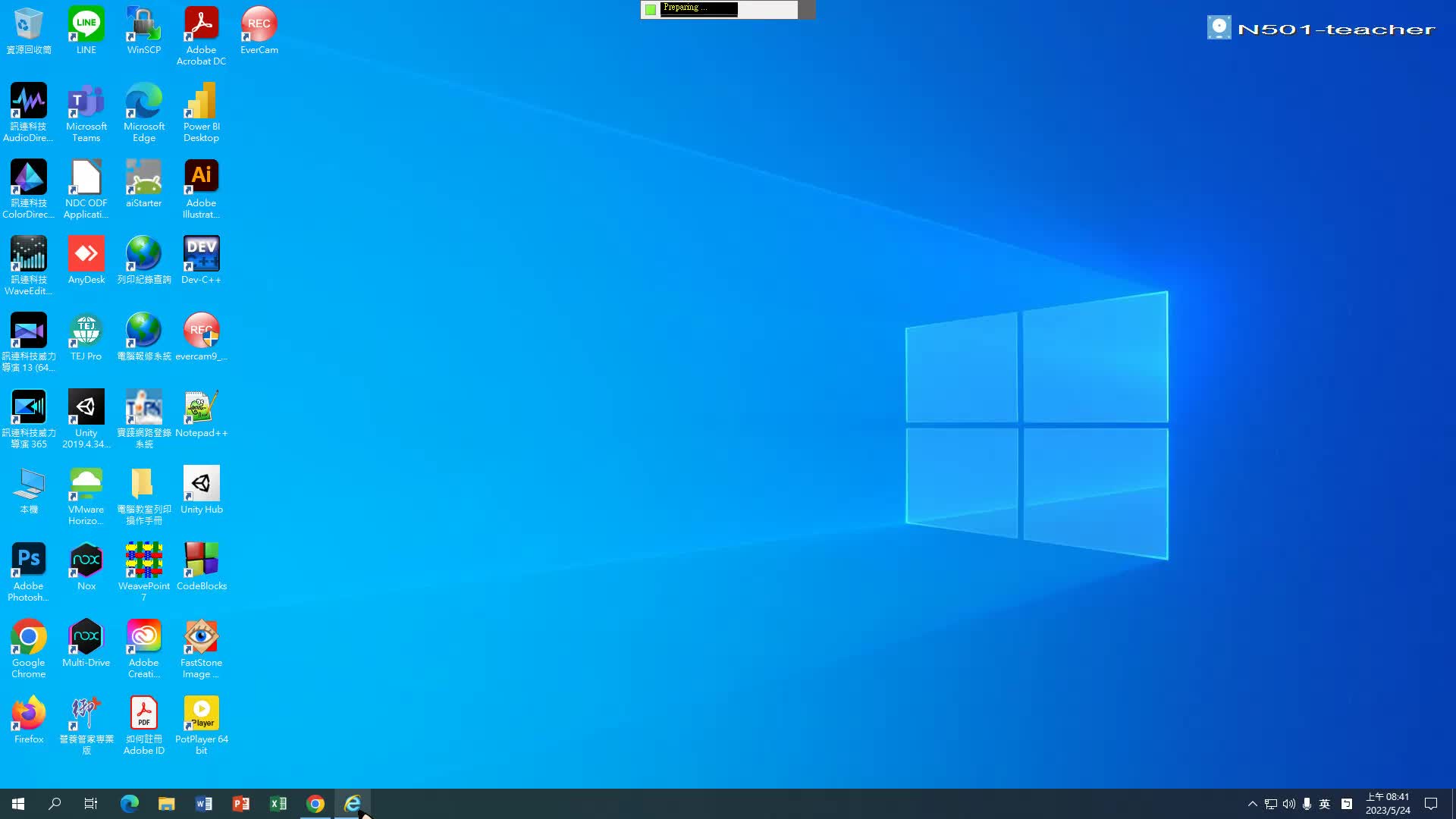Screen dimensions: 1456x819
Task: Select the Unity Hub desktop shortcut
Action: pyautogui.click(x=202, y=491)
